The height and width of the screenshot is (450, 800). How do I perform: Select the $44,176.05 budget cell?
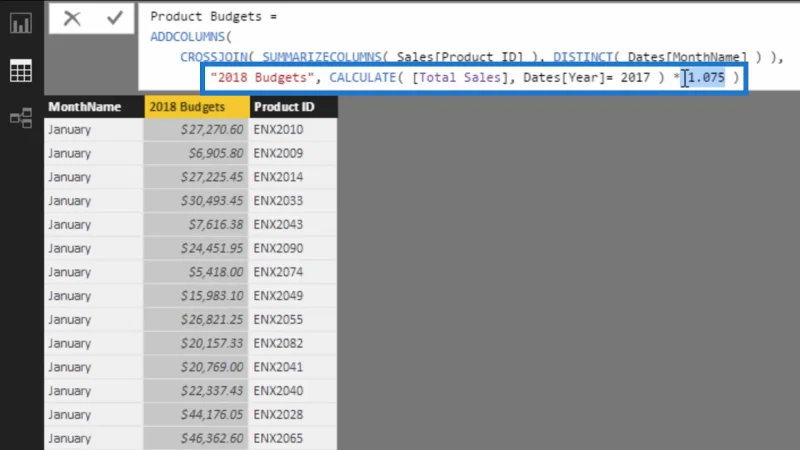pos(196,414)
